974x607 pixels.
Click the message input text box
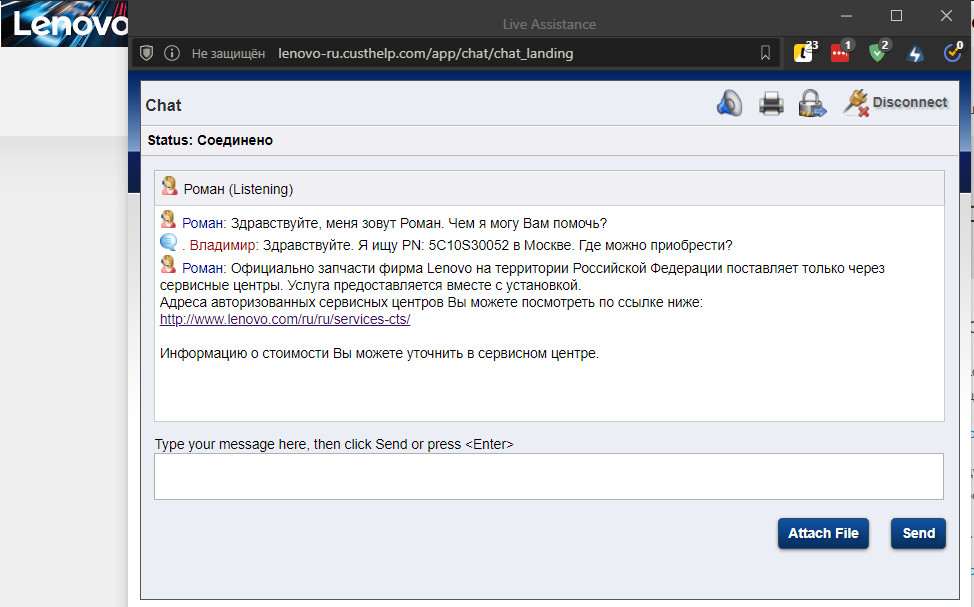[548, 476]
